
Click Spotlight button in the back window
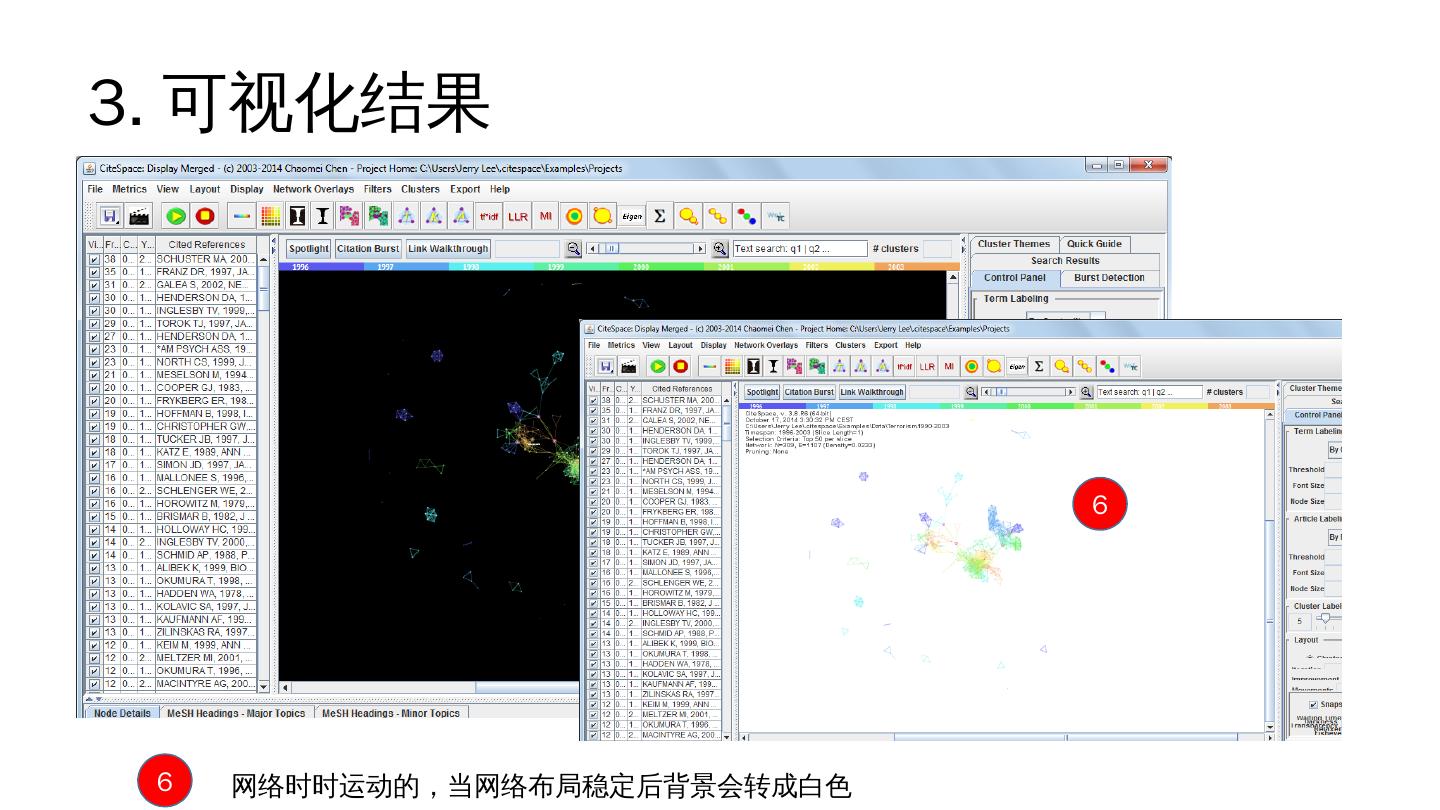[x=309, y=249]
